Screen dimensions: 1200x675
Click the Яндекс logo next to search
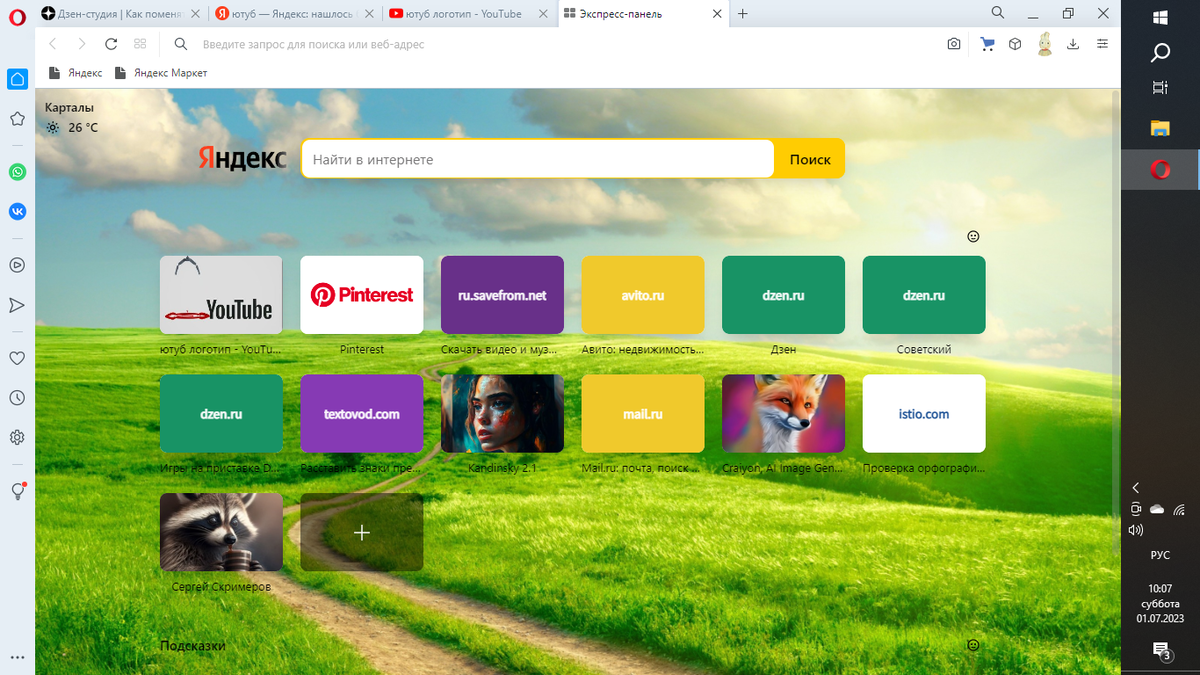tap(242, 158)
